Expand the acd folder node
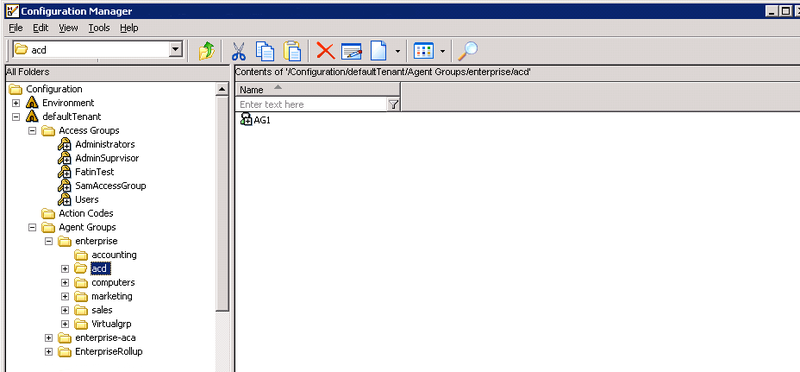The height and width of the screenshot is (372, 800). point(65,268)
